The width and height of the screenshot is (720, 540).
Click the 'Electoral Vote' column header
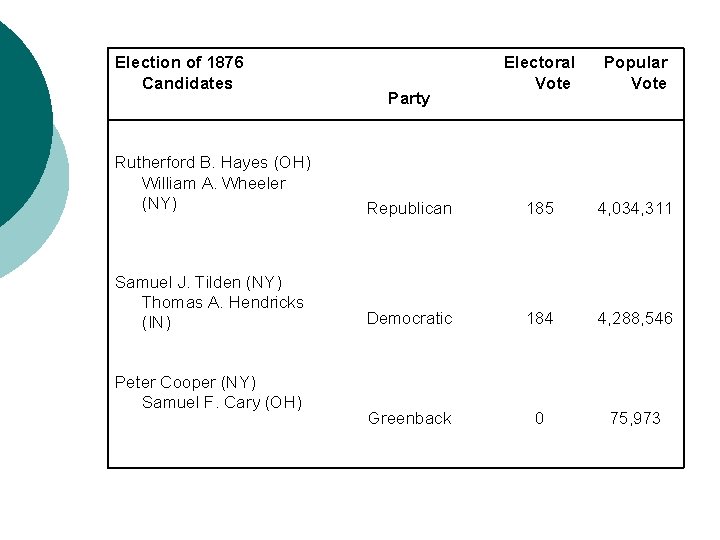(540, 73)
